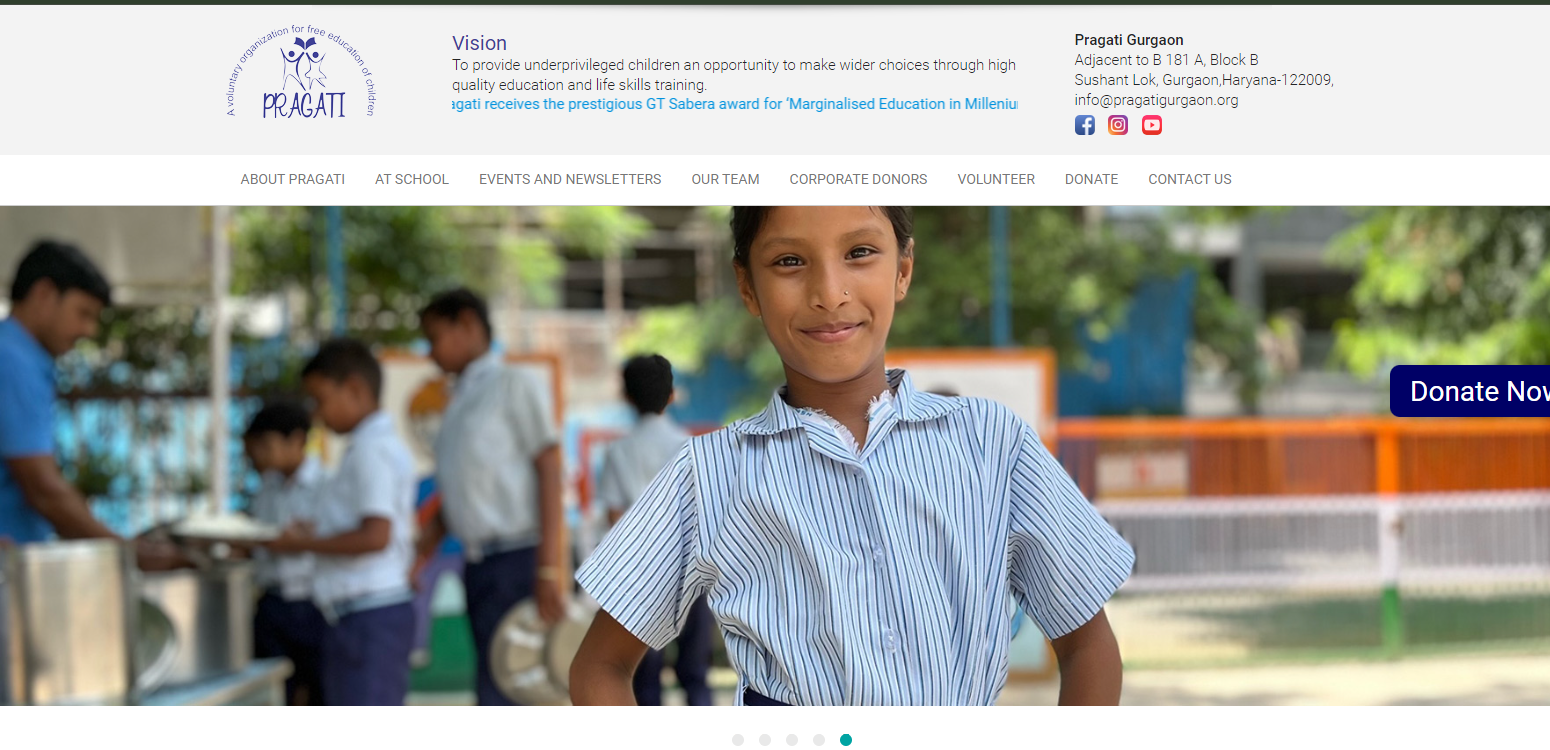This screenshot has width=1550, height=750.
Task: Select the third carousel dot
Action: 792,740
